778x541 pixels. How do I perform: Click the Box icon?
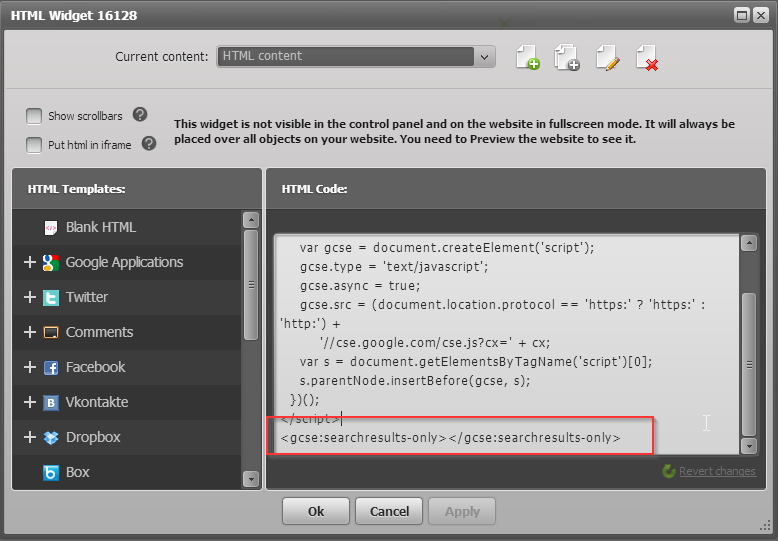pyautogui.click(x=51, y=472)
